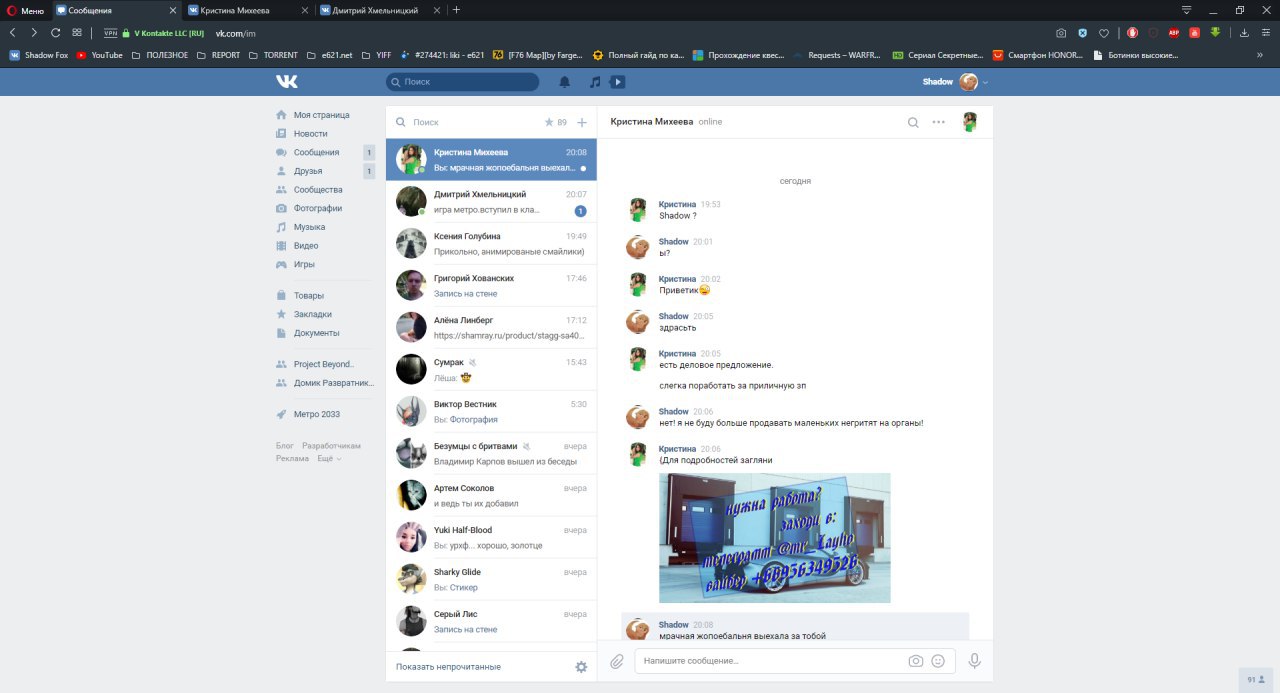Open dialog with Виктор Вестник
Image resolution: width=1280 pixels, height=693 pixels.
(x=491, y=411)
